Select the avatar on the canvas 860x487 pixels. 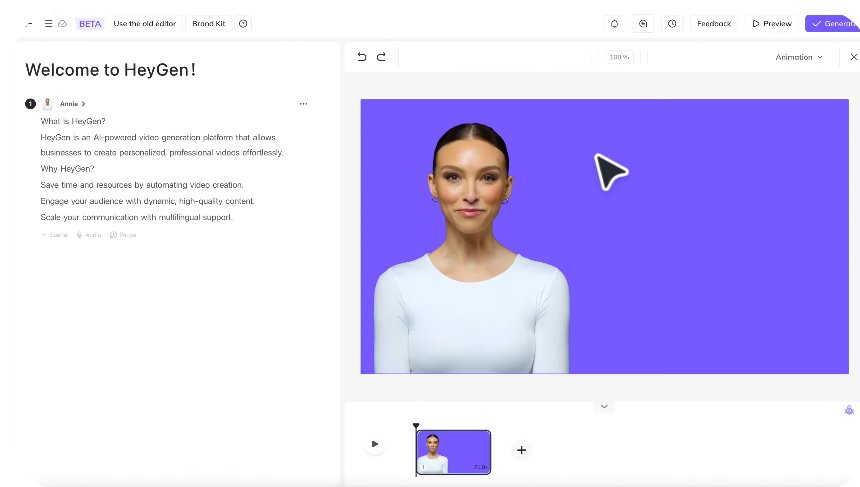(472, 248)
